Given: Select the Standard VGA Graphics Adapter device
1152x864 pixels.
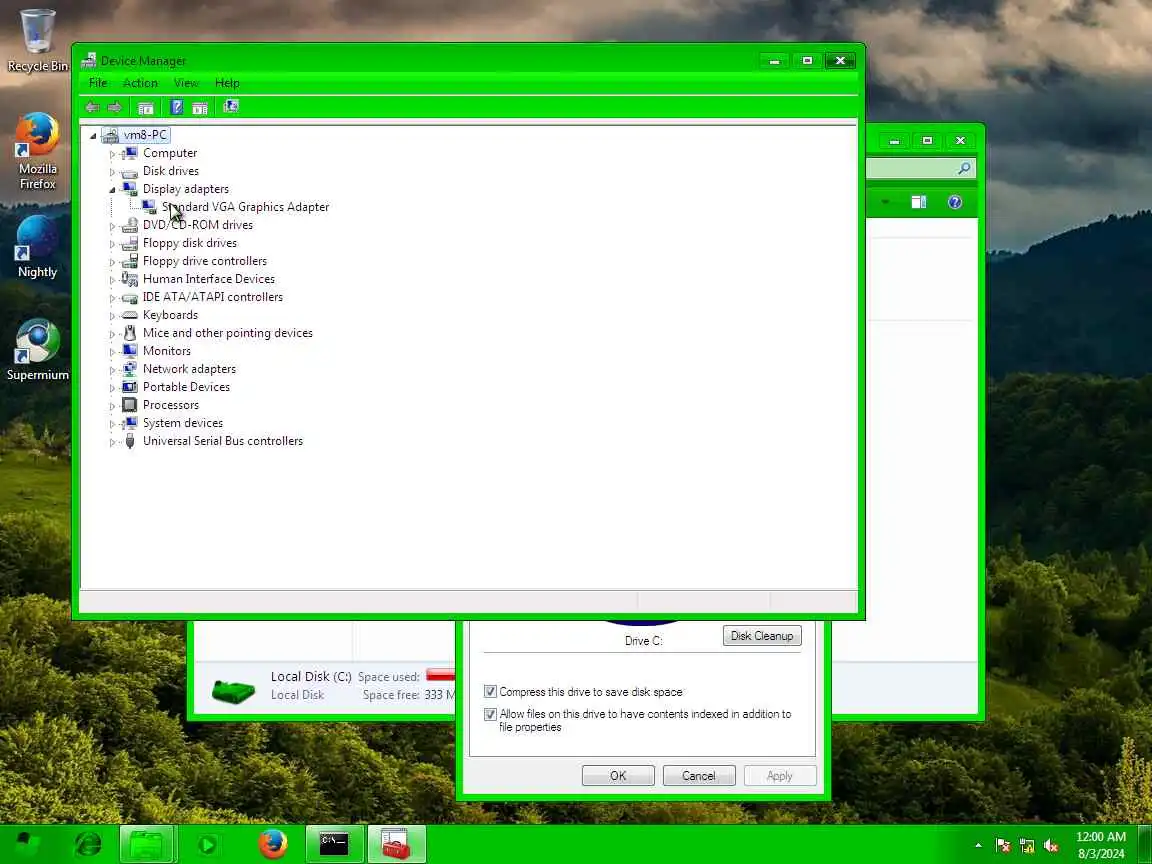Looking at the screenshot, I should 245,207.
